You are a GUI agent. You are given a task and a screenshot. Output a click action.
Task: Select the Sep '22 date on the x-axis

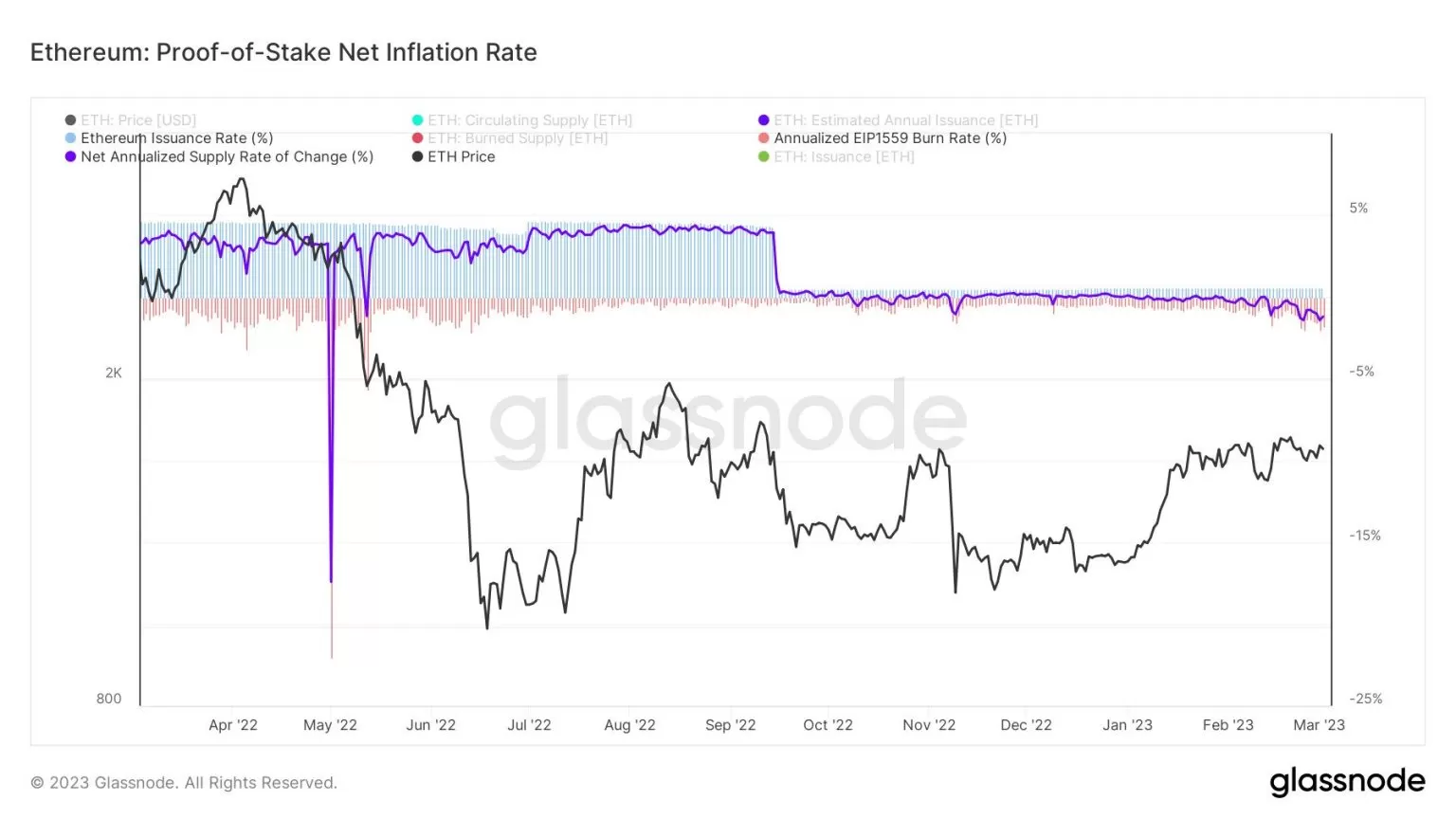pyautogui.click(x=730, y=725)
